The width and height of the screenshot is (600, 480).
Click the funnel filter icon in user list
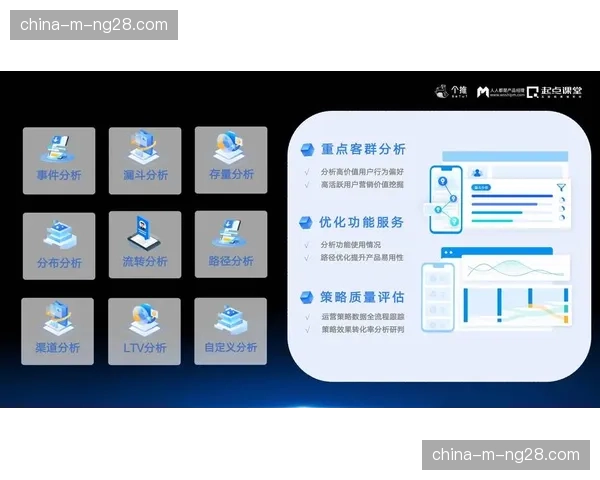(562, 186)
